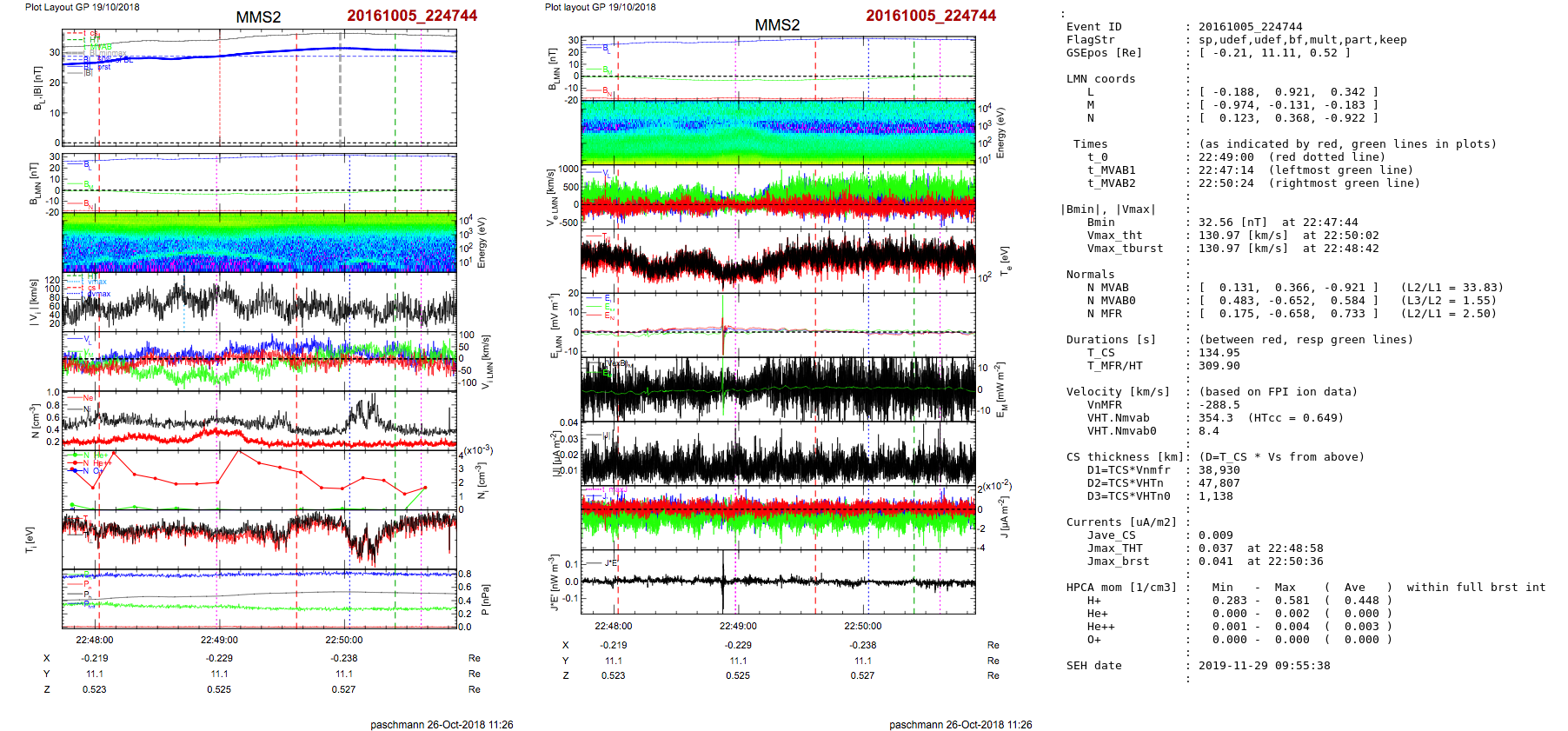
Task: Click 22:50:00 time label under right plot
Action: (862, 626)
